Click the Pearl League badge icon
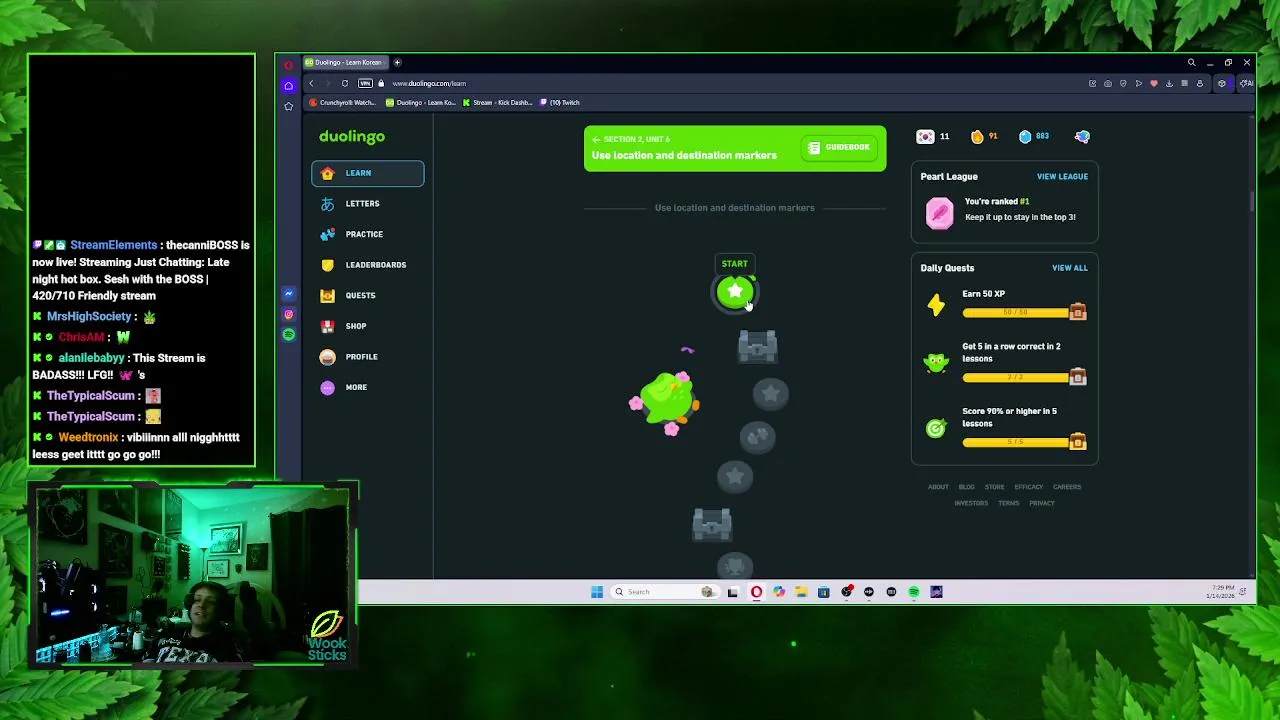The width and height of the screenshot is (1280, 720). (939, 213)
